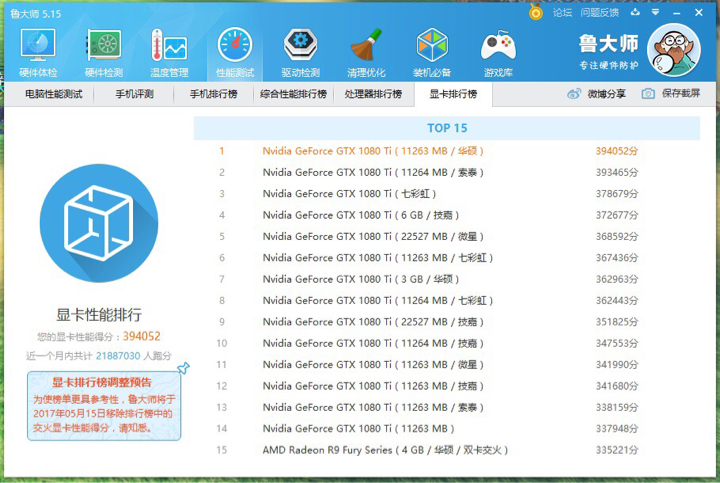The height and width of the screenshot is (483, 720).
Task: Open the 驱动检测 driver detection icon
Action: point(300,52)
